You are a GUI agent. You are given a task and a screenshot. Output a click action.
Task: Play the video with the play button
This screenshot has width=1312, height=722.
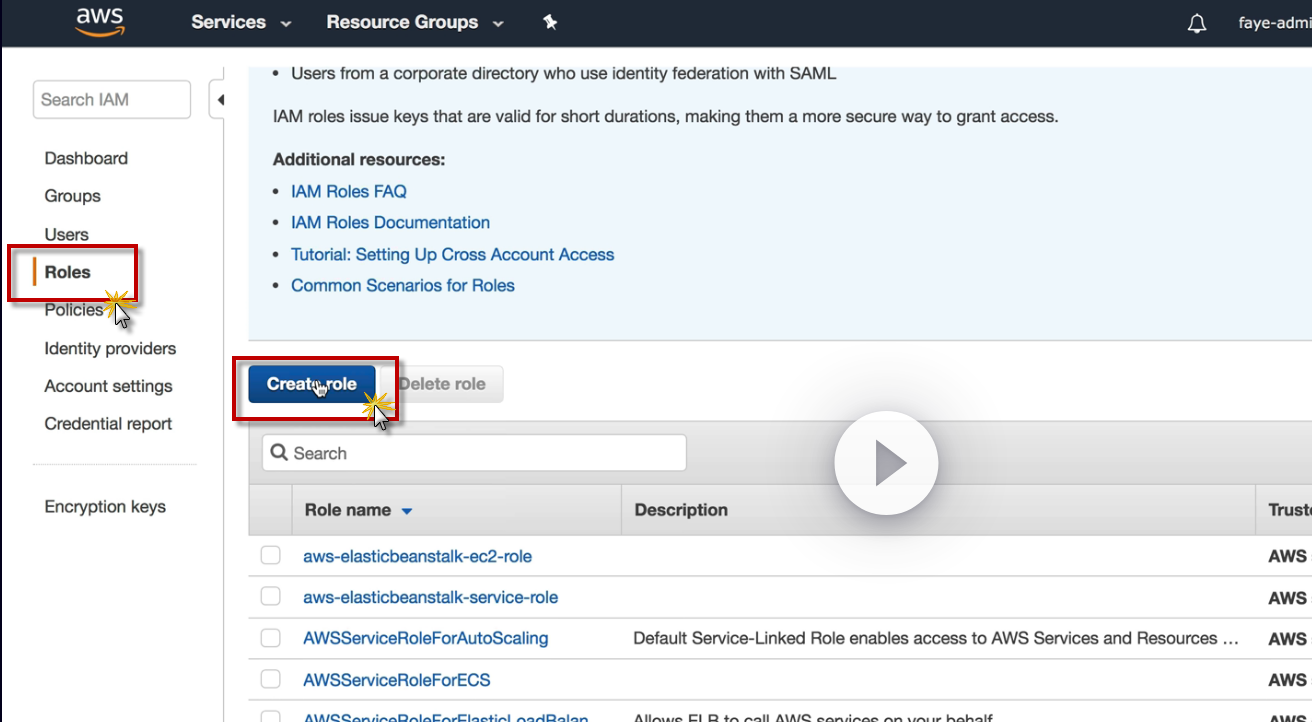(886, 463)
